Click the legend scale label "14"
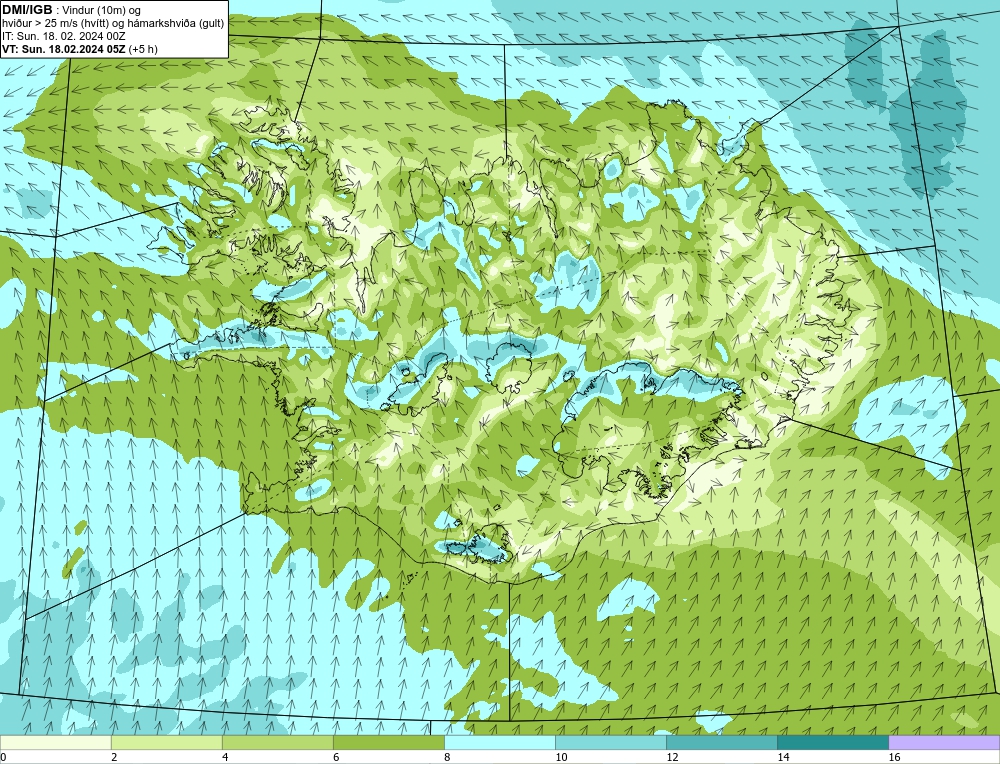Viewport: 1000px width, 764px height. (x=783, y=757)
